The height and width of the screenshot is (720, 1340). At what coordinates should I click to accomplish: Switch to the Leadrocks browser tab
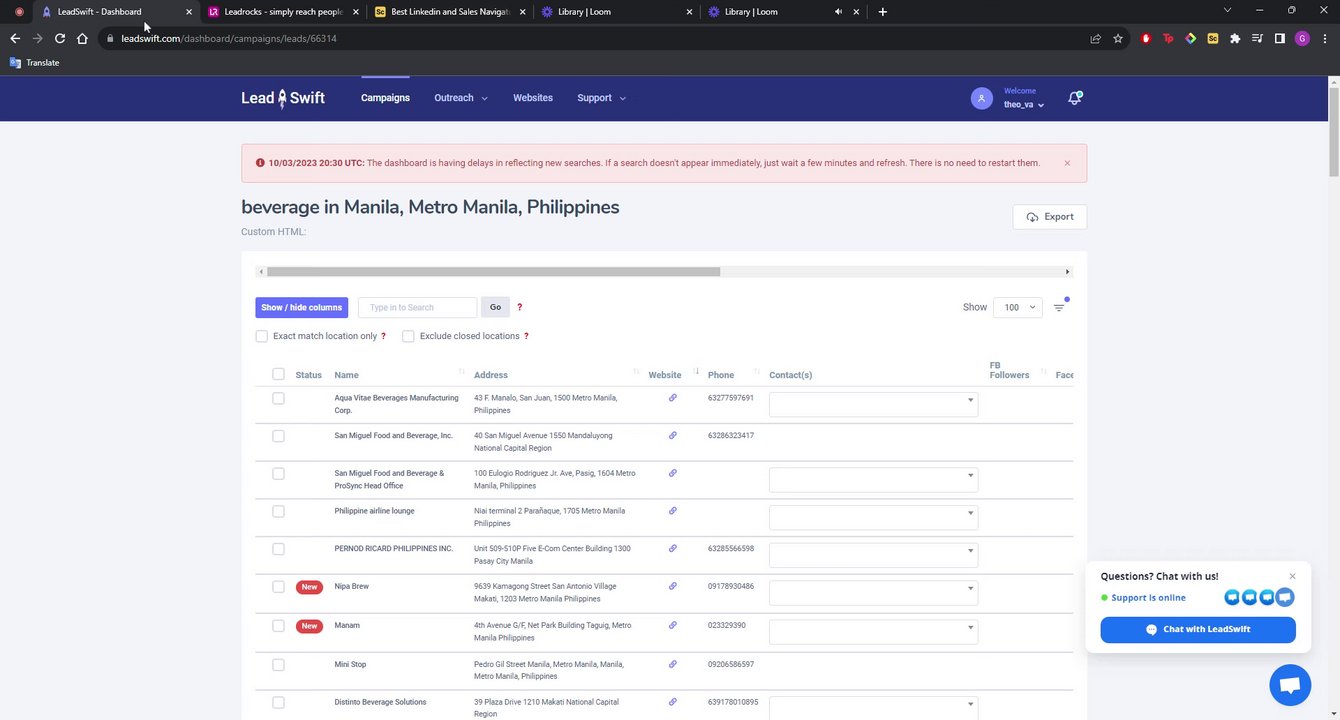pyautogui.click(x=282, y=12)
